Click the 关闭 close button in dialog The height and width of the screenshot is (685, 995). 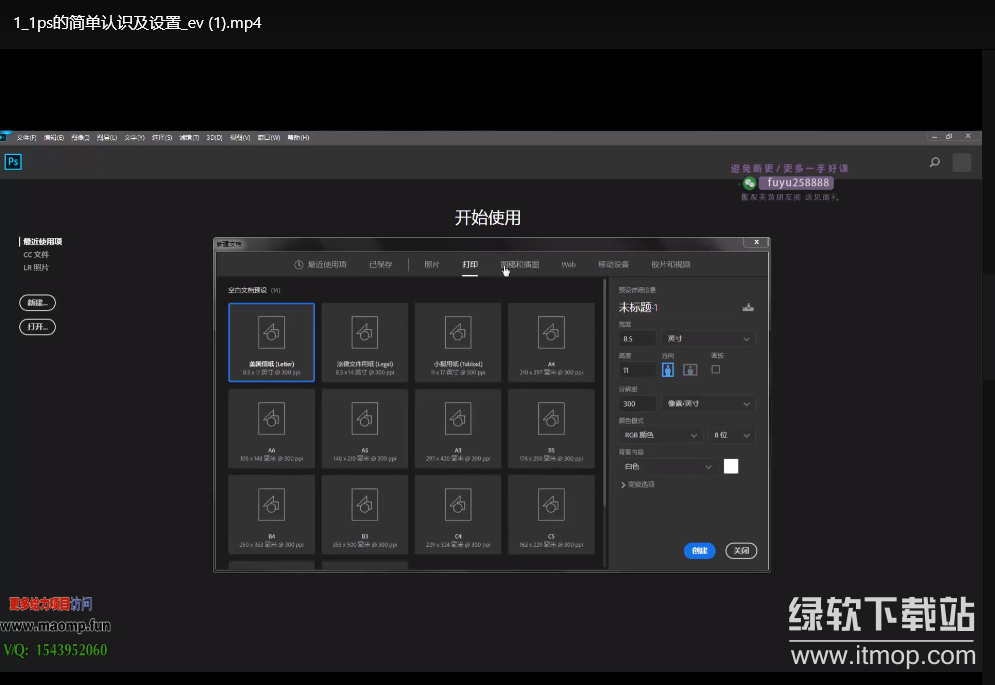coord(740,551)
